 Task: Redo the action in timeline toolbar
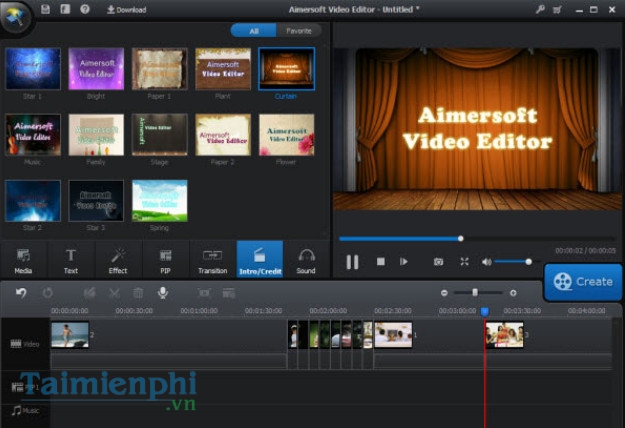tap(48, 293)
